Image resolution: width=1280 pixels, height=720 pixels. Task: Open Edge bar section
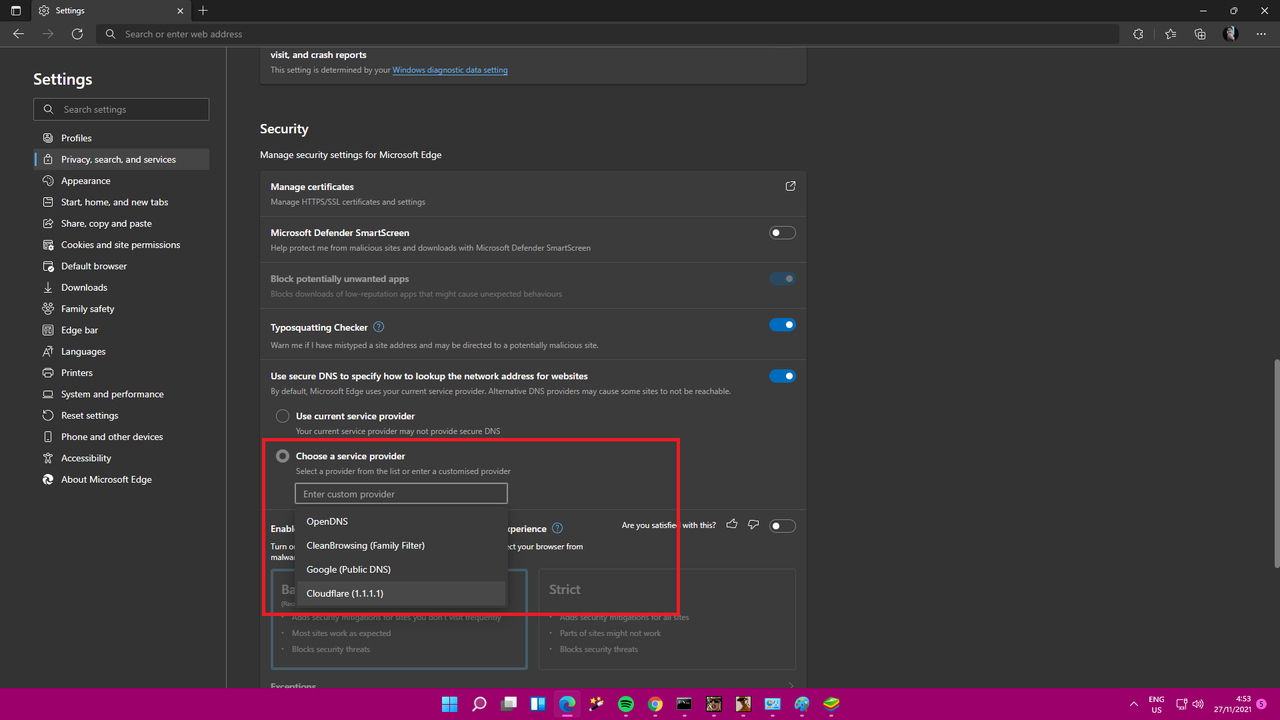coord(121,330)
